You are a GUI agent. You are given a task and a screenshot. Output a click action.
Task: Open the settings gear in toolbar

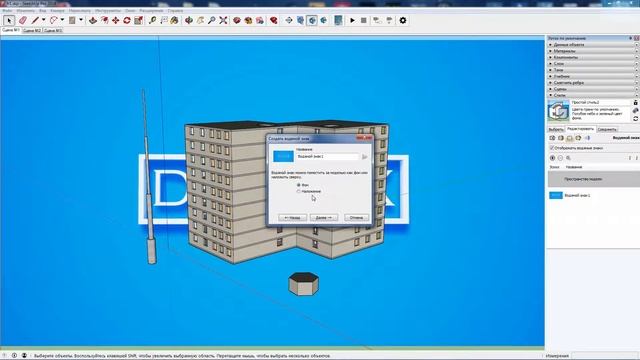pyautogui.click(x=403, y=20)
